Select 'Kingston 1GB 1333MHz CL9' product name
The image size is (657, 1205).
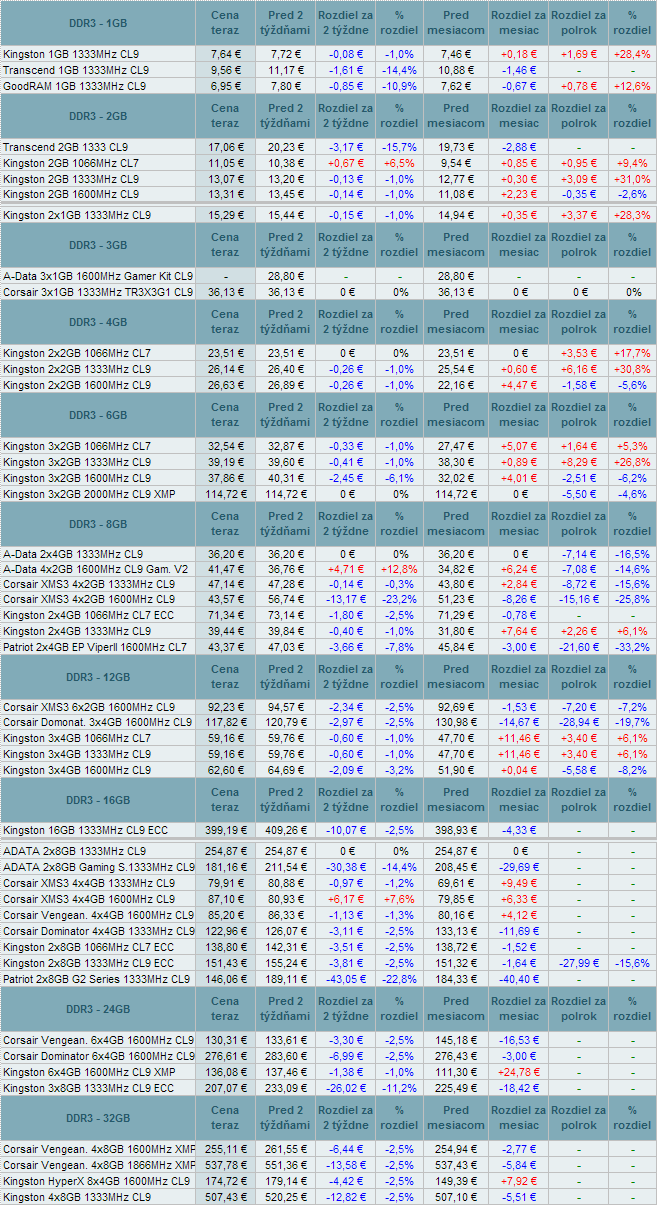coord(71,53)
